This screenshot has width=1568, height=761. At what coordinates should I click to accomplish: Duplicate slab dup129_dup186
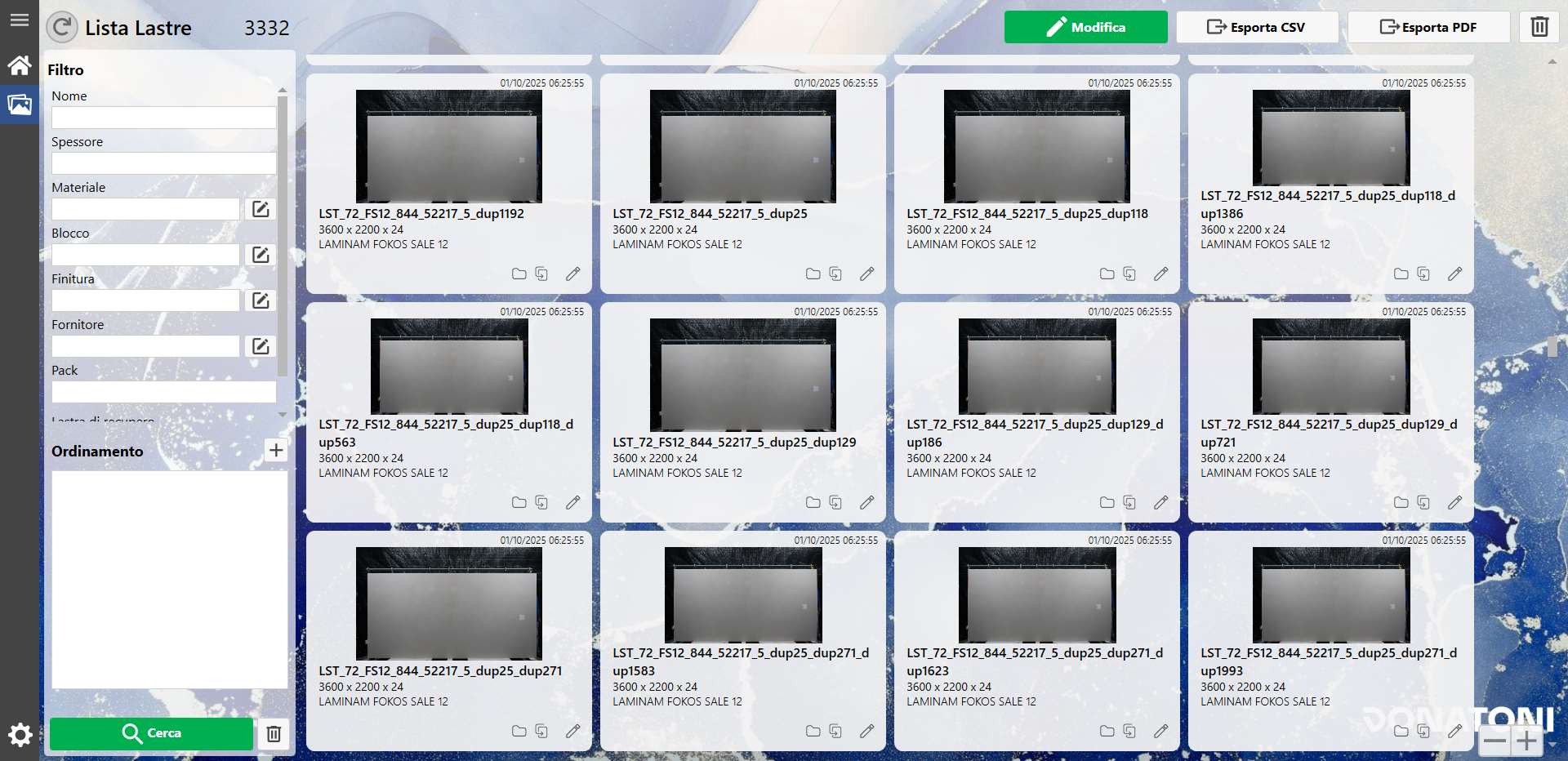[1129, 502]
